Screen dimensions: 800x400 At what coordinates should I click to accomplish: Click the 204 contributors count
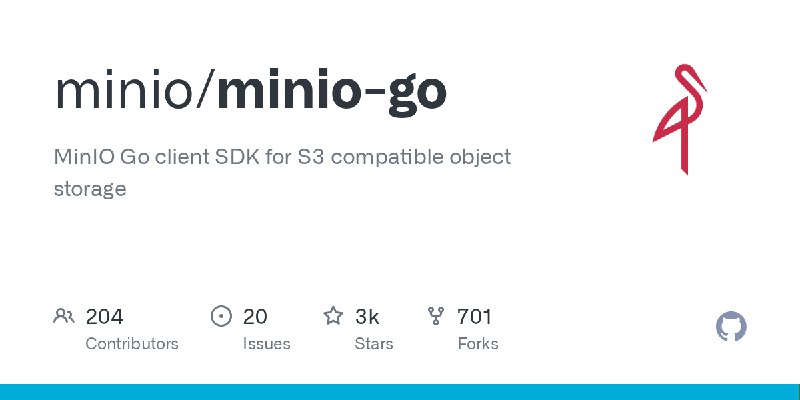coord(104,317)
